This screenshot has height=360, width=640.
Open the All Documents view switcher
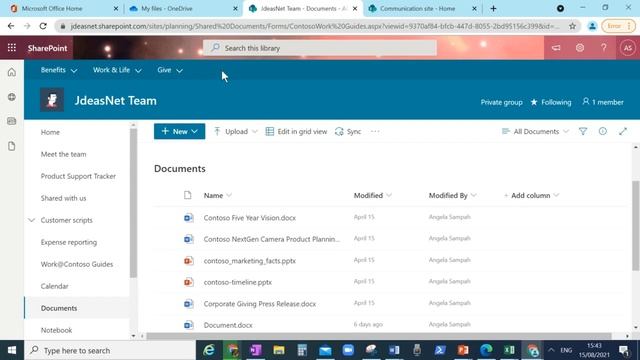tap(535, 131)
